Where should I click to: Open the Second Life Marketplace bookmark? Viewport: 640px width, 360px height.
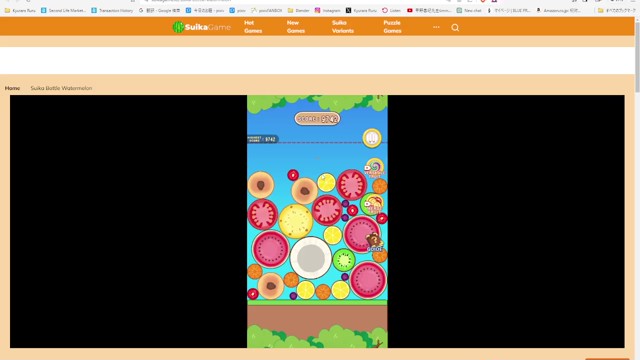pyautogui.click(x=63, y=10)
